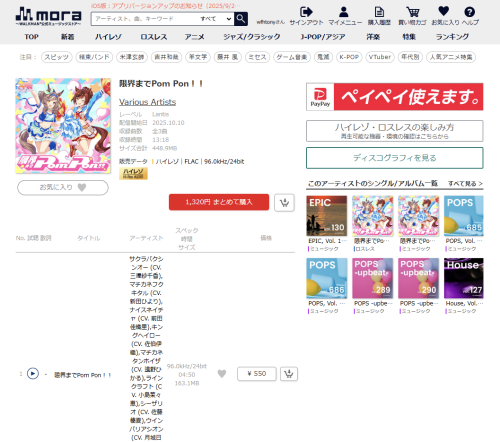Click the スピッツ tag

[x=56, y=57]
